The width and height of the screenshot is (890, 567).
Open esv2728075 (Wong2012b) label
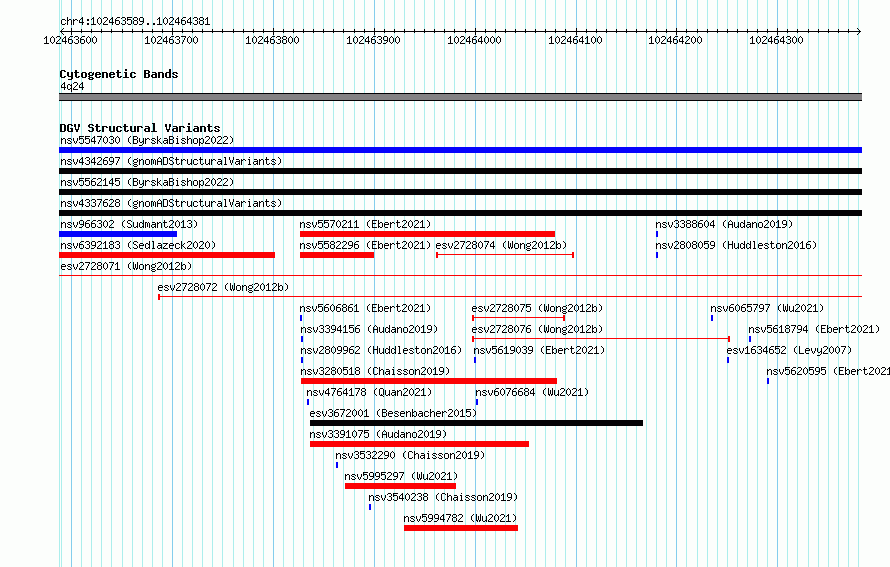(x=537, y=308)
